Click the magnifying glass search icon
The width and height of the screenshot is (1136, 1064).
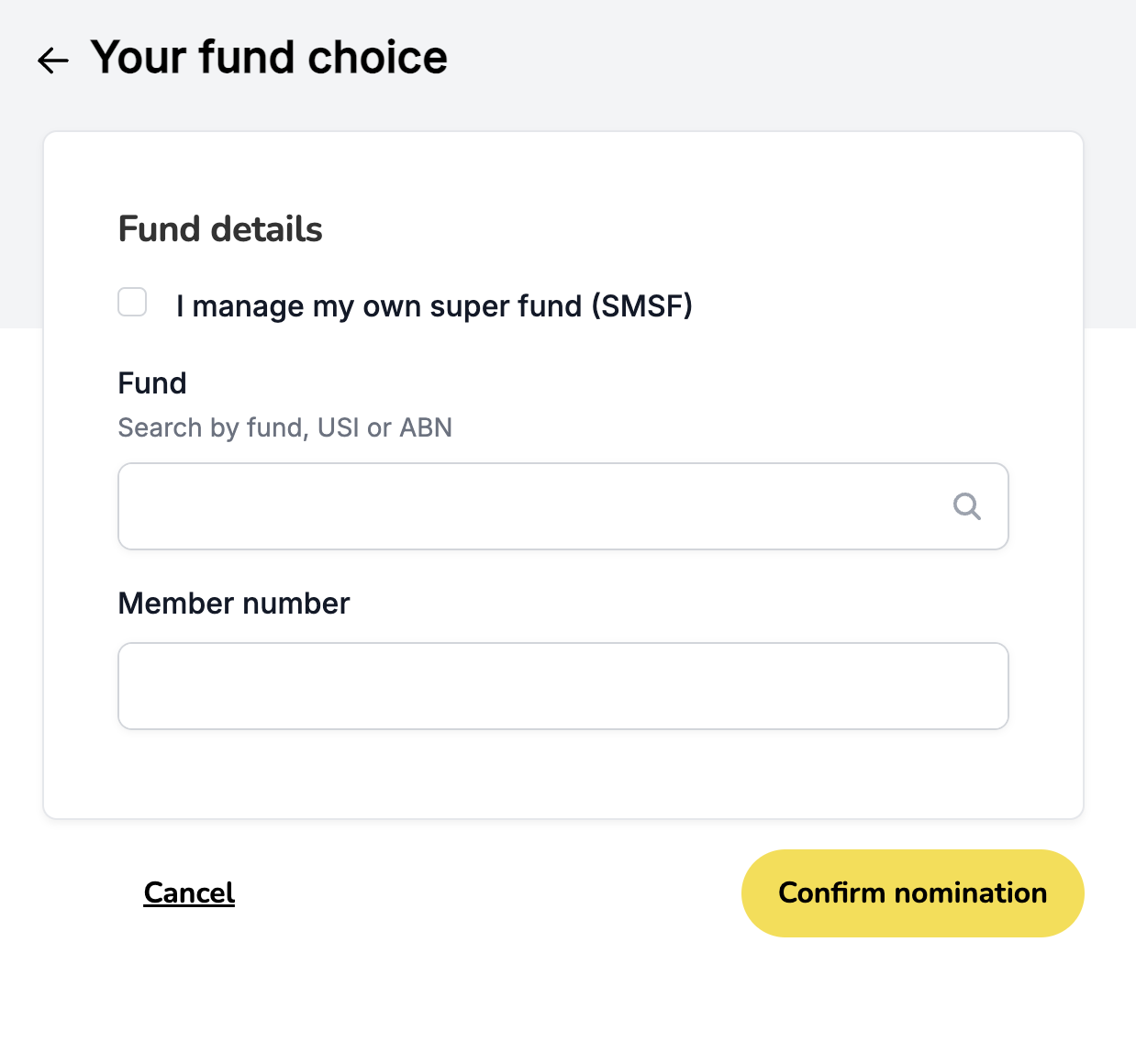(x=966, y=506)
